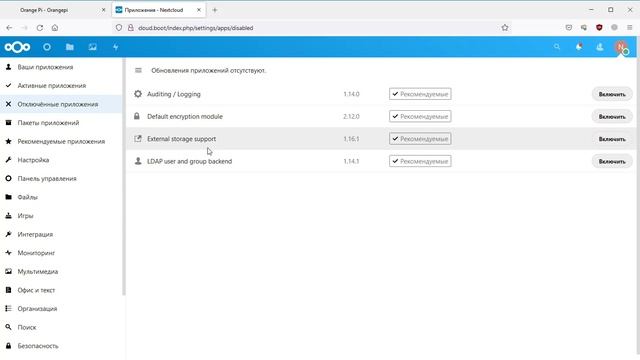Select Активные приложения in the sidebar
This screenshot has width=640, height=360.
click(x=61, y=85)
